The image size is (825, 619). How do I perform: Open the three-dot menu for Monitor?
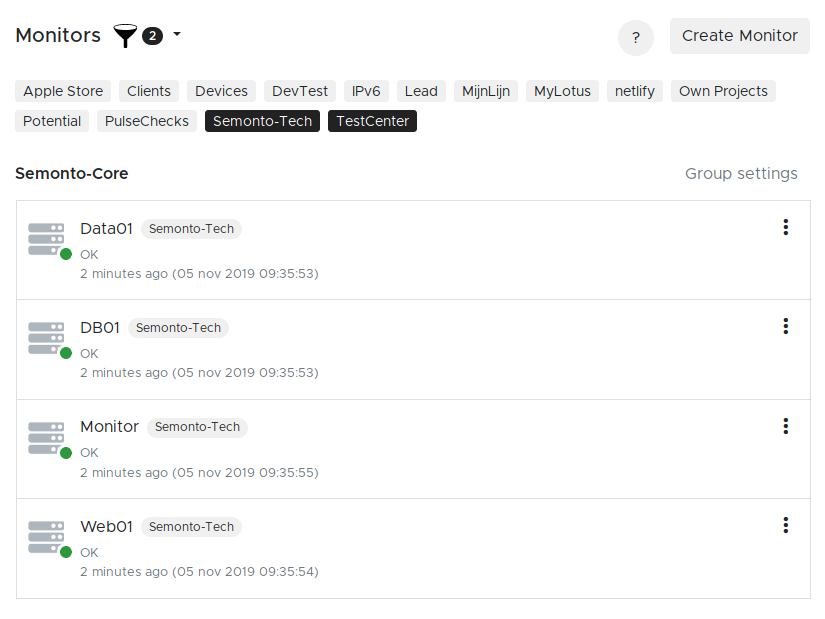pos(786,426)
